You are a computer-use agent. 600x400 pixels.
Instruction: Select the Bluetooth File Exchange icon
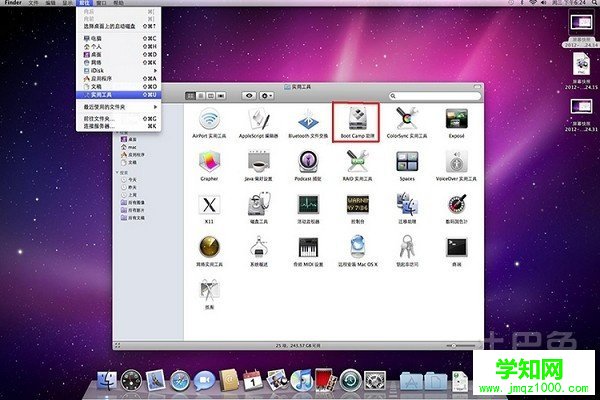click(308, 119)
